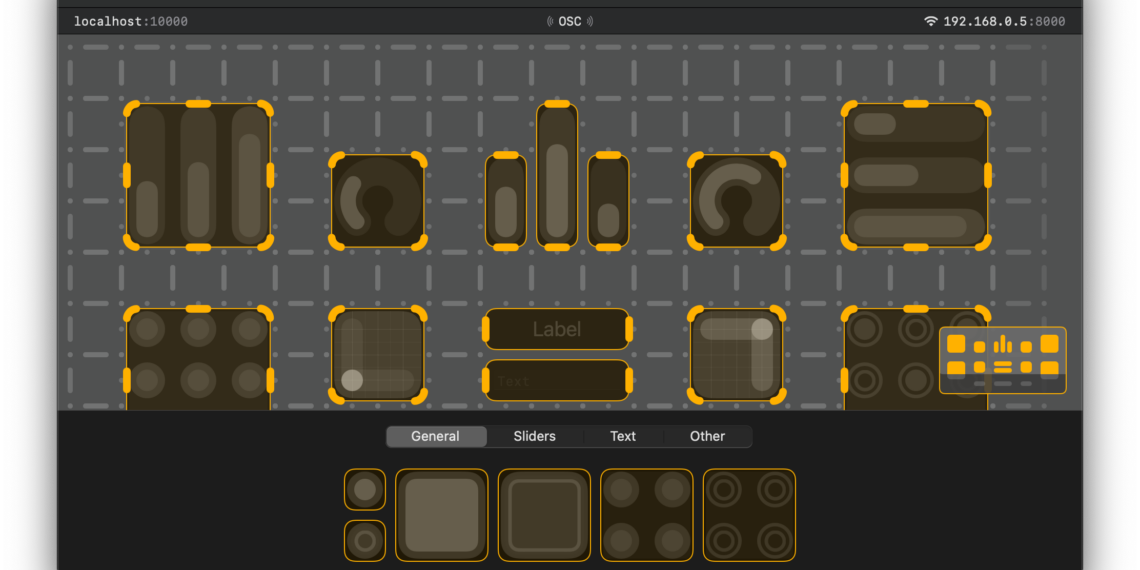Select the XY pad with bottom-left puck

tap(377, 355)
